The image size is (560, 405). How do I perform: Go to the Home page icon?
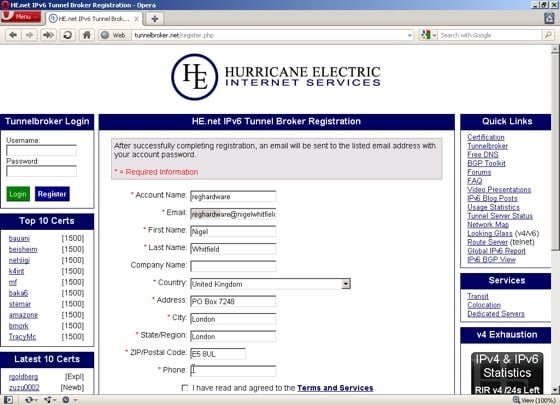[86, 35]
